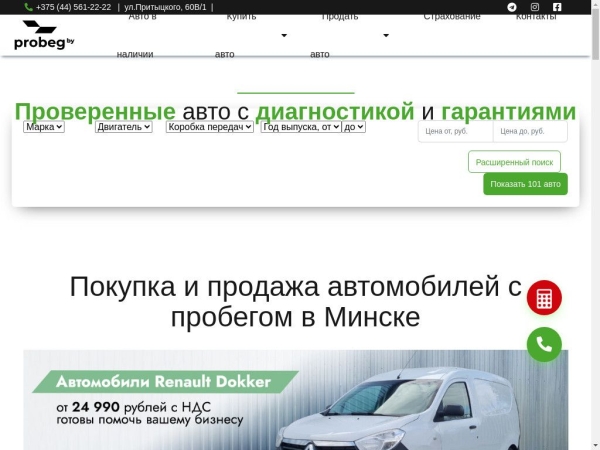Open the address ул.Притыцкого, 60В/1
This screenshot has width=600, height=450.
point(165,7)
